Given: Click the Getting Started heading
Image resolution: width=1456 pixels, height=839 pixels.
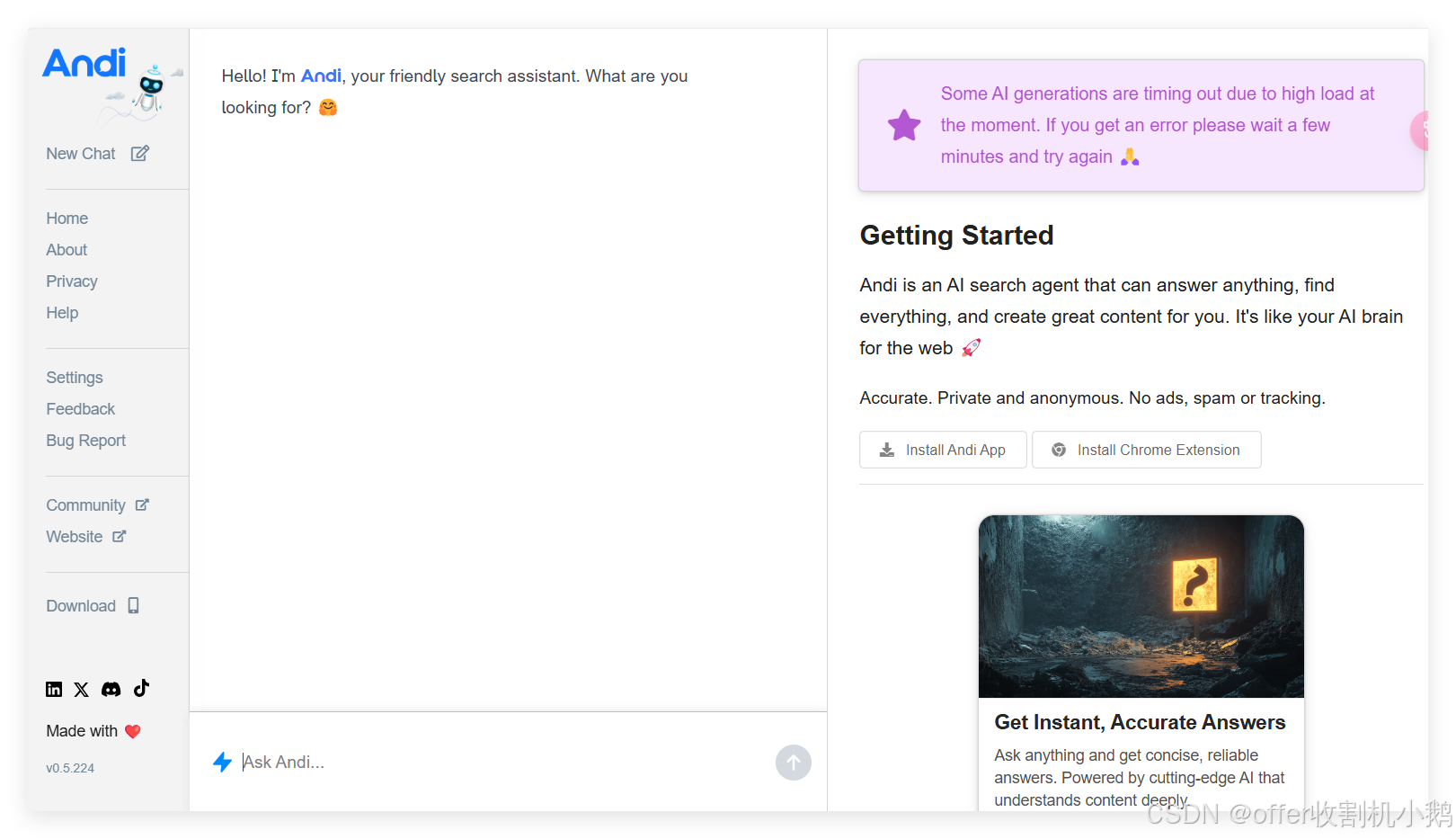Looking at the screenshot, I should click(956, 236).
